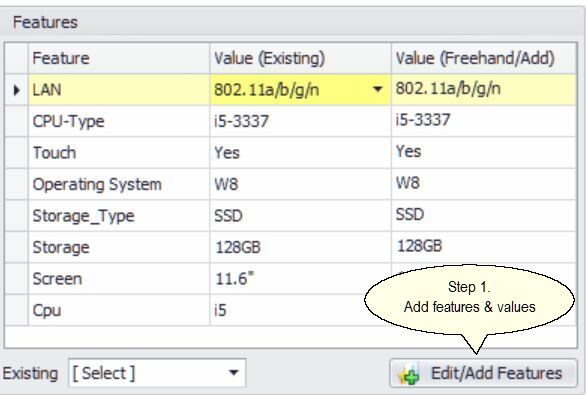Viewport: 587px width, 395px height.
Task: Select the Storage_Type feature cell
Action: (119, 216)
